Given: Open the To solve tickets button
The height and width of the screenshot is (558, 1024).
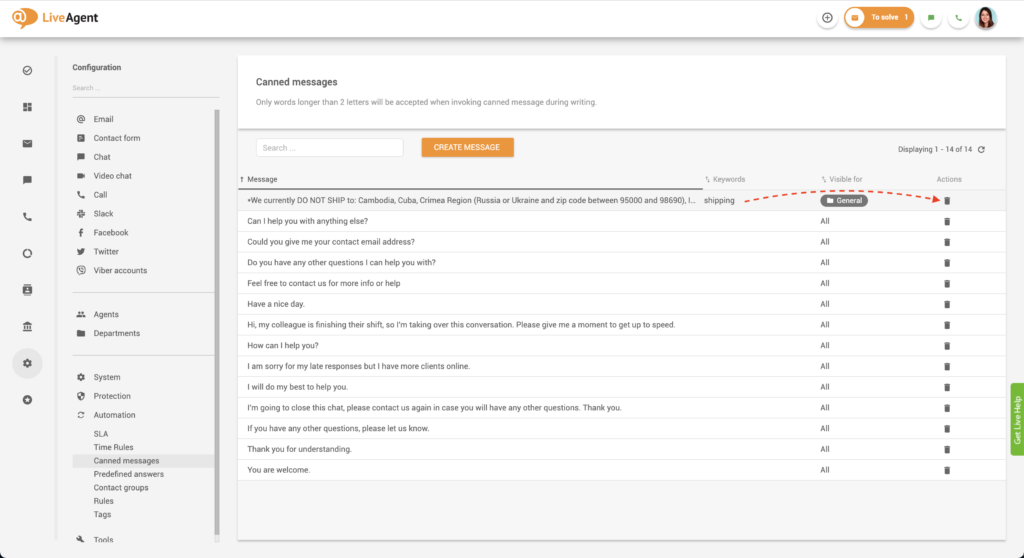Looking at the screenshot, I should pos(879,18).
